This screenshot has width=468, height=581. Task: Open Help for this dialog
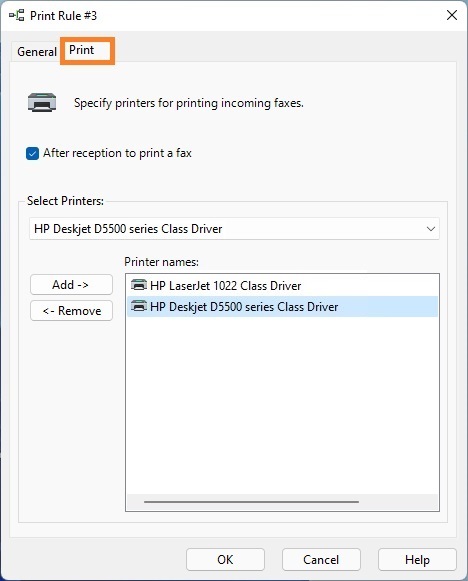pos(417,560)
